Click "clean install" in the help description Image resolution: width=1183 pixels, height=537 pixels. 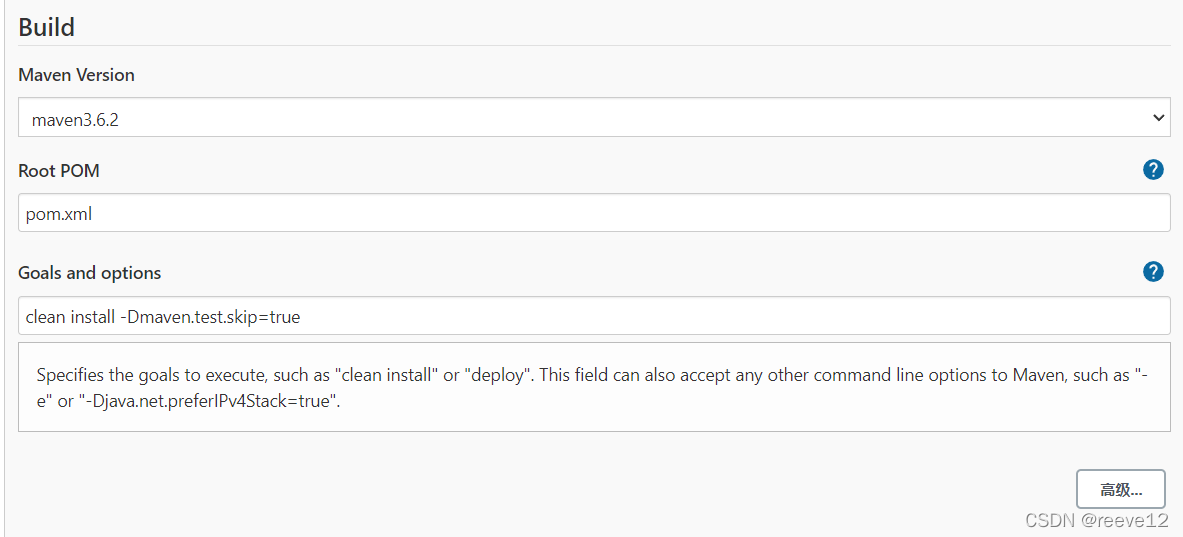click(x=388, y=376)
